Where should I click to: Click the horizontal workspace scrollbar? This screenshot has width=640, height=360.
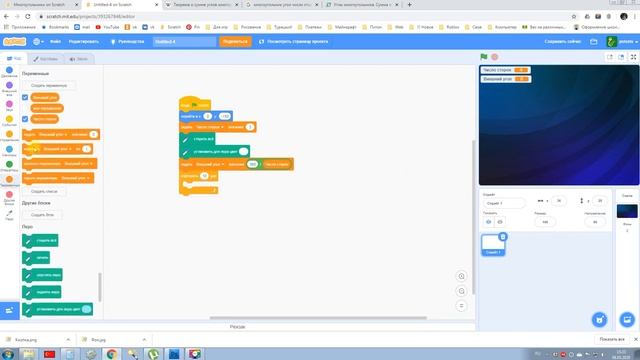(x=318, y=318)
